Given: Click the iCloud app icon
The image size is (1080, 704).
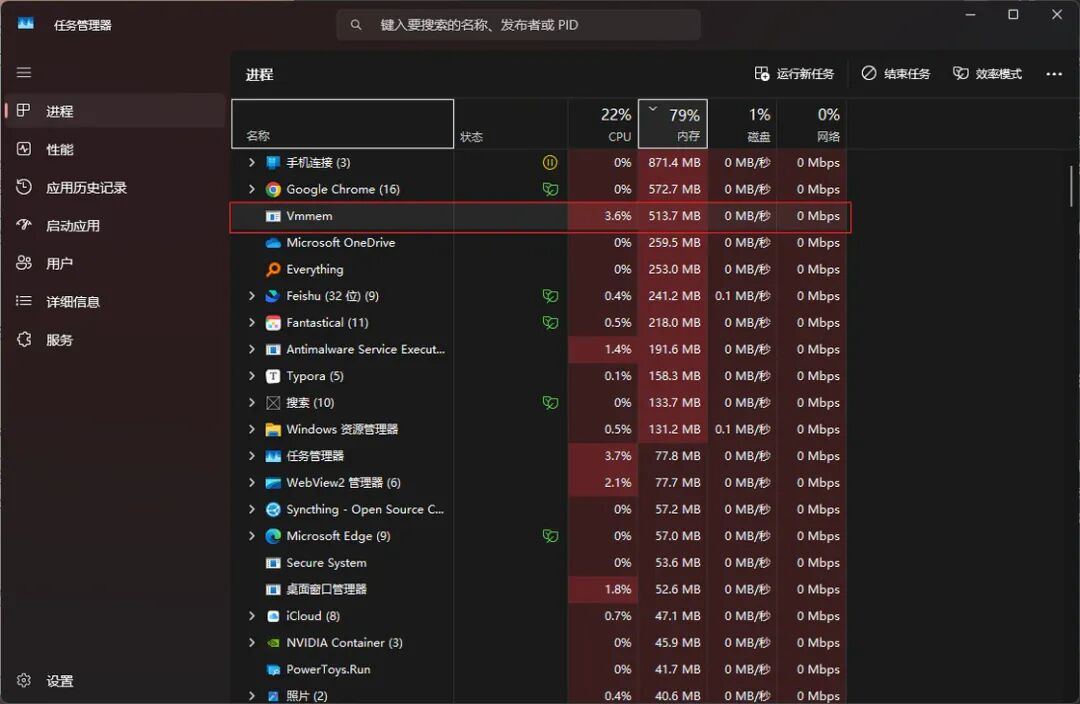Looking at the screenshot, I should pyautogui.click(x=273, y=616).
